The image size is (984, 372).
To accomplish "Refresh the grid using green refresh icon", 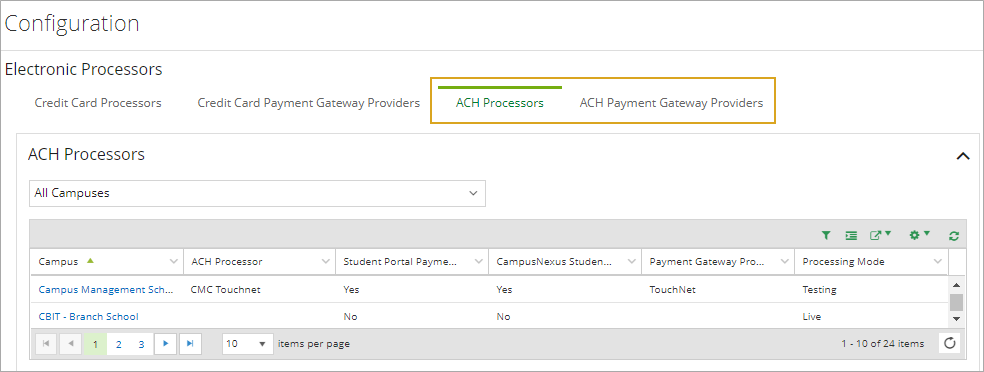I will pos(954,236).
